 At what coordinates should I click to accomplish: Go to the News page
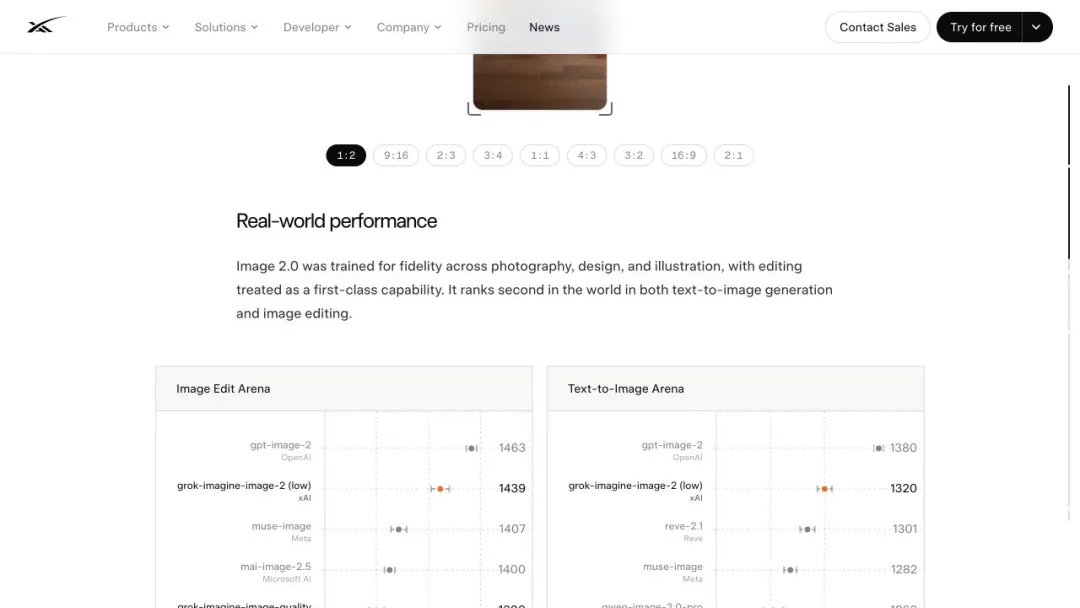click(544, 27)
